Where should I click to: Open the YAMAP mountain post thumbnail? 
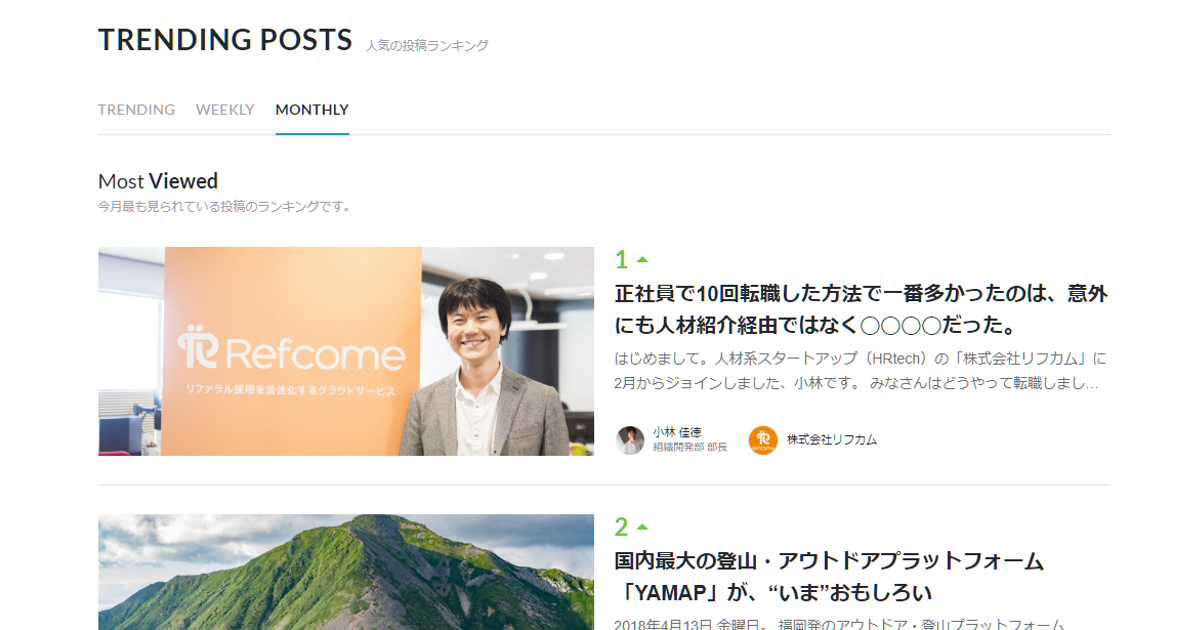[346, 572]
